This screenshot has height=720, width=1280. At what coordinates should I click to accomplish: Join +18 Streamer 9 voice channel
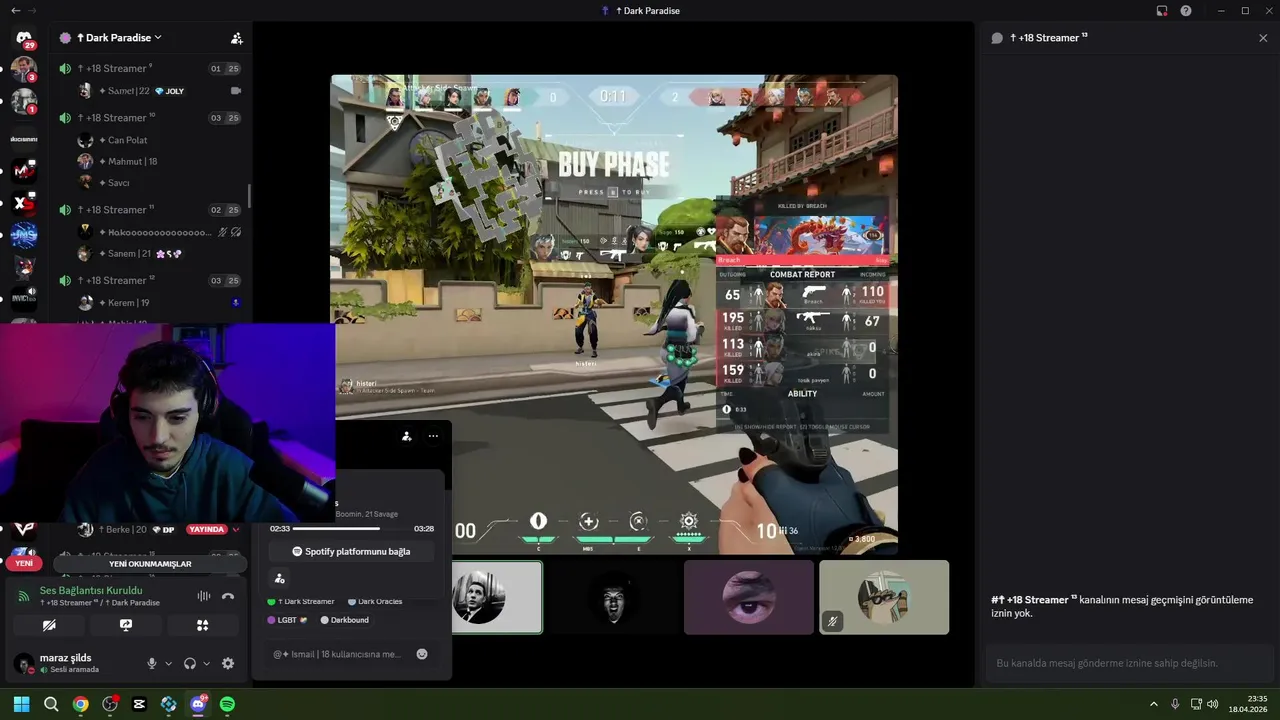tap(150, 68)
